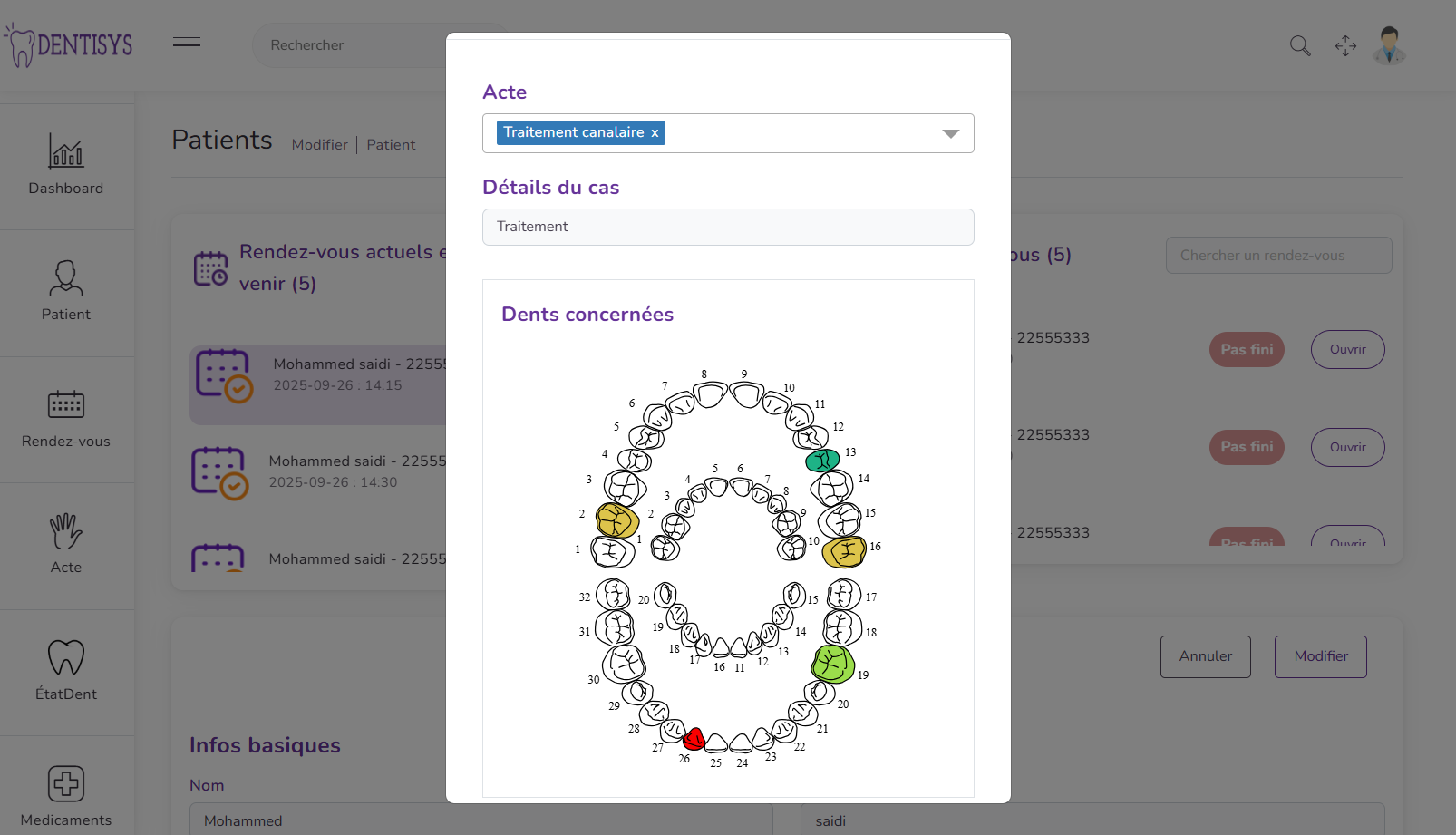Viewport: 1456px width, 835px height.
Task: Deselect the red-highlighted tooth 26
Action: 694,738
